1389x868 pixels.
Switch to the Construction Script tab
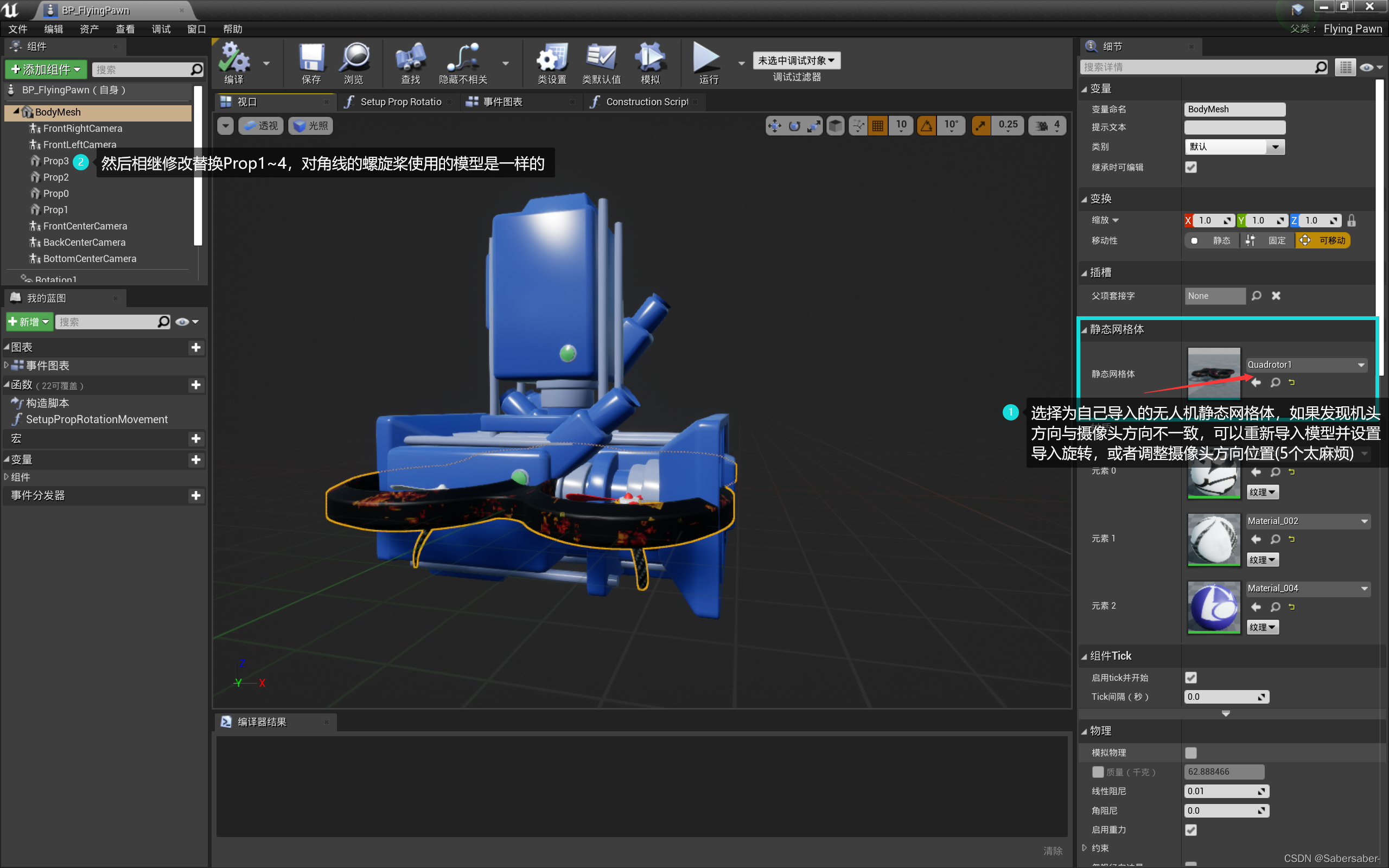pyautogui.click(x=646, y=101)
